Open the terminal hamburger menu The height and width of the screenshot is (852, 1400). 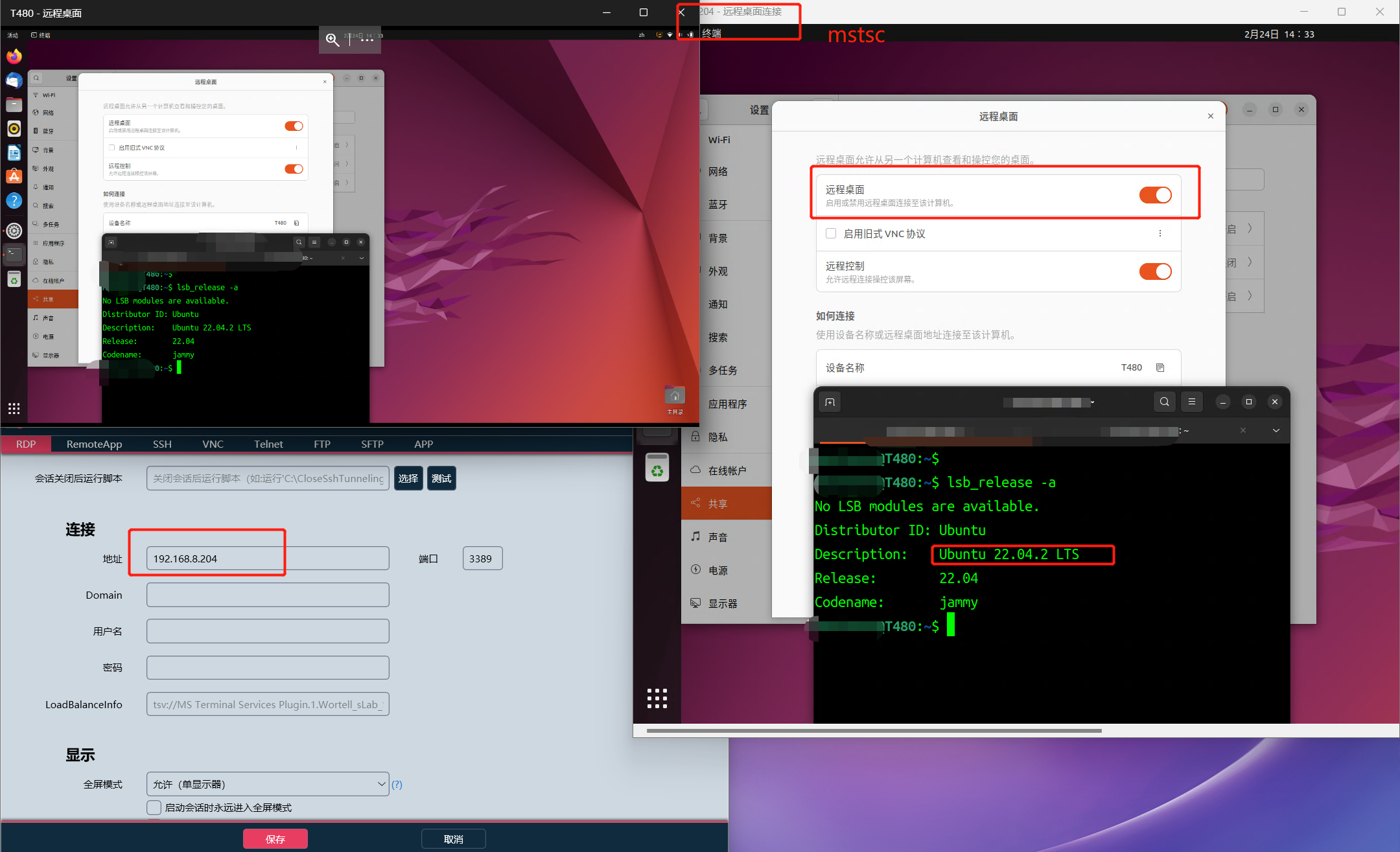pos(1192,402)
